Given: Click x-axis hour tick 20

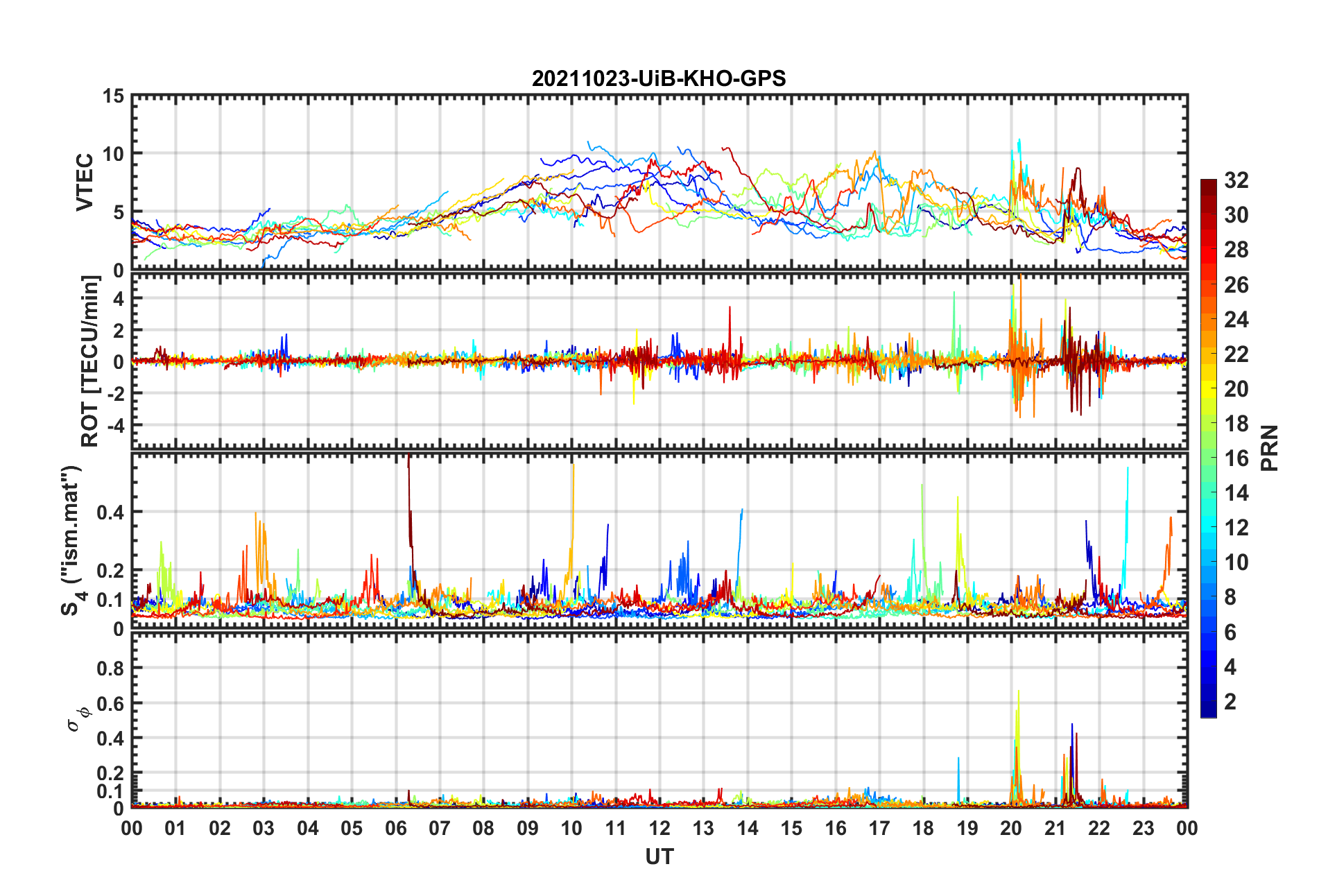Looking at the screenshot, I should pyautogui.click(x=1011, y=829).
